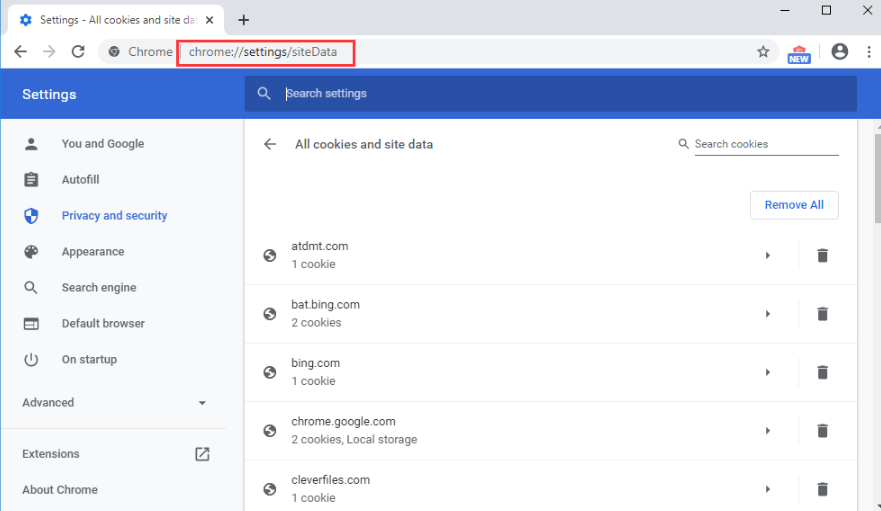Click the globe icon beside bing.com
Image resolution: width=881 pixels, height=511 pixels.
pyautogui.click(x=270, y=372)
